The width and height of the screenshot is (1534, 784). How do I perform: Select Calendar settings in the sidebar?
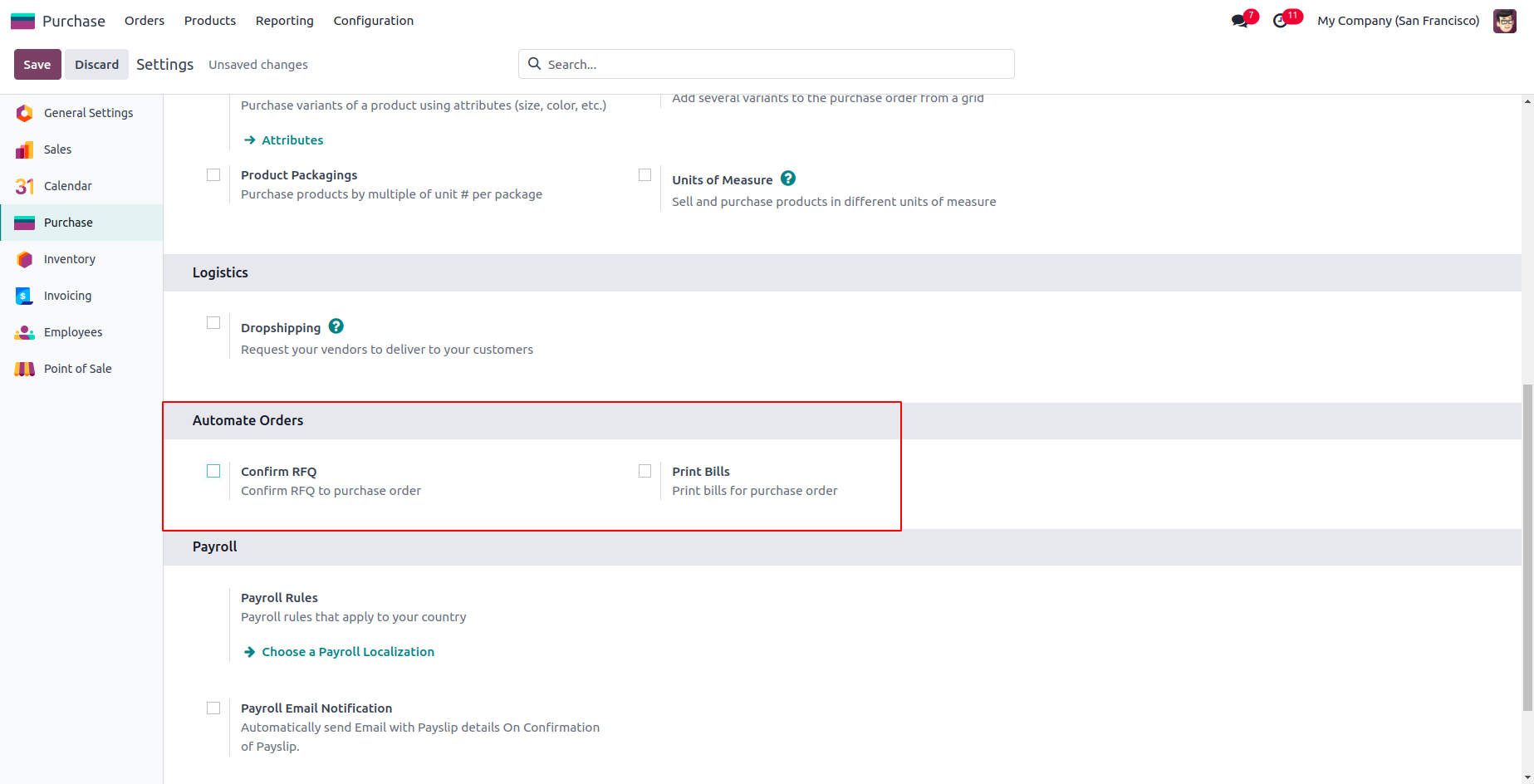click(x=67, y=186)
